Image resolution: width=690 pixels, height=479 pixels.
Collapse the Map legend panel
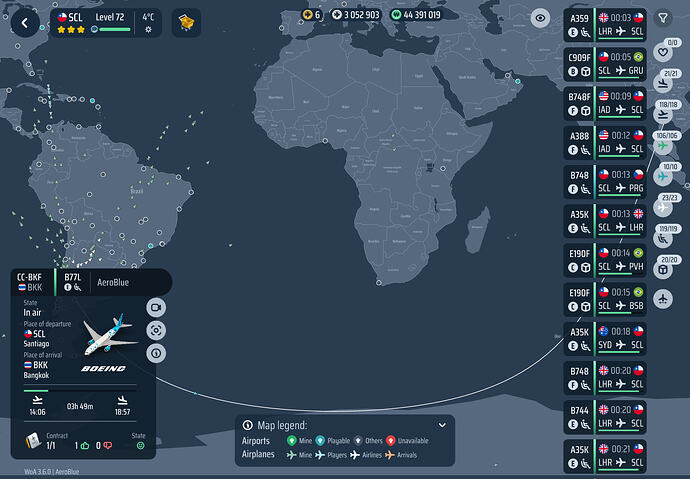pos(442,425)
